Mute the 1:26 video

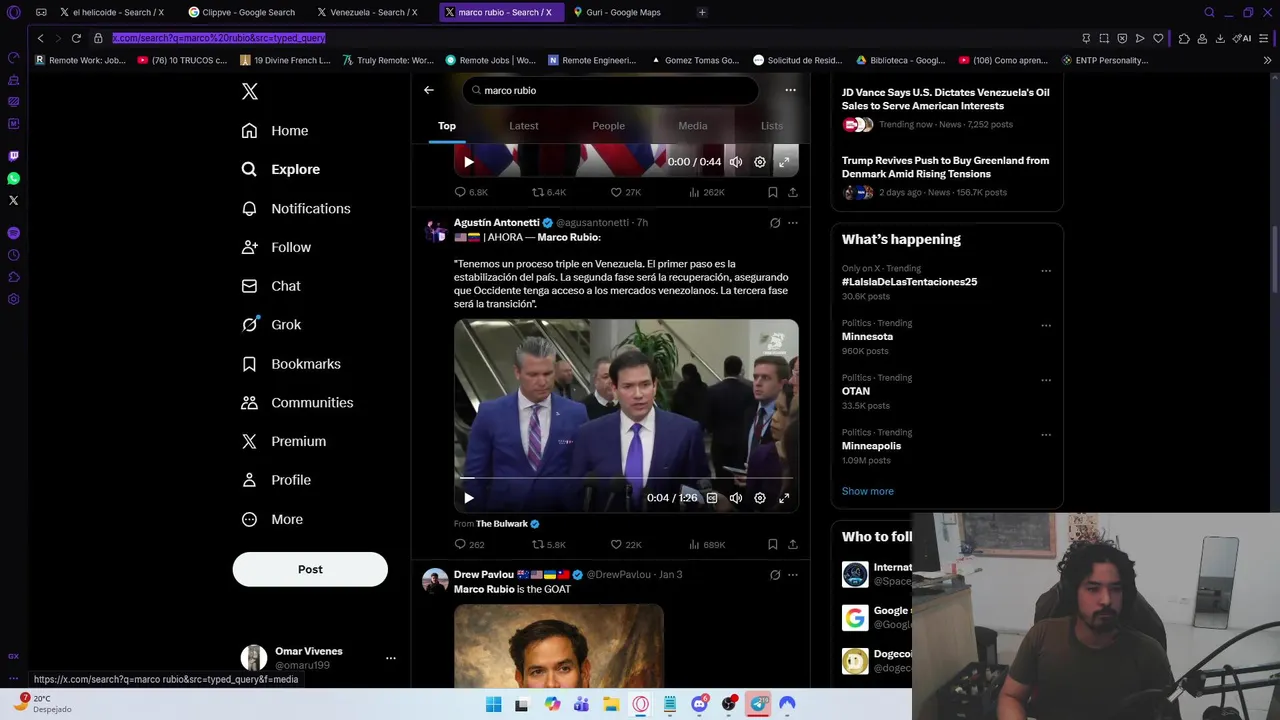click(x=736, y=498)
